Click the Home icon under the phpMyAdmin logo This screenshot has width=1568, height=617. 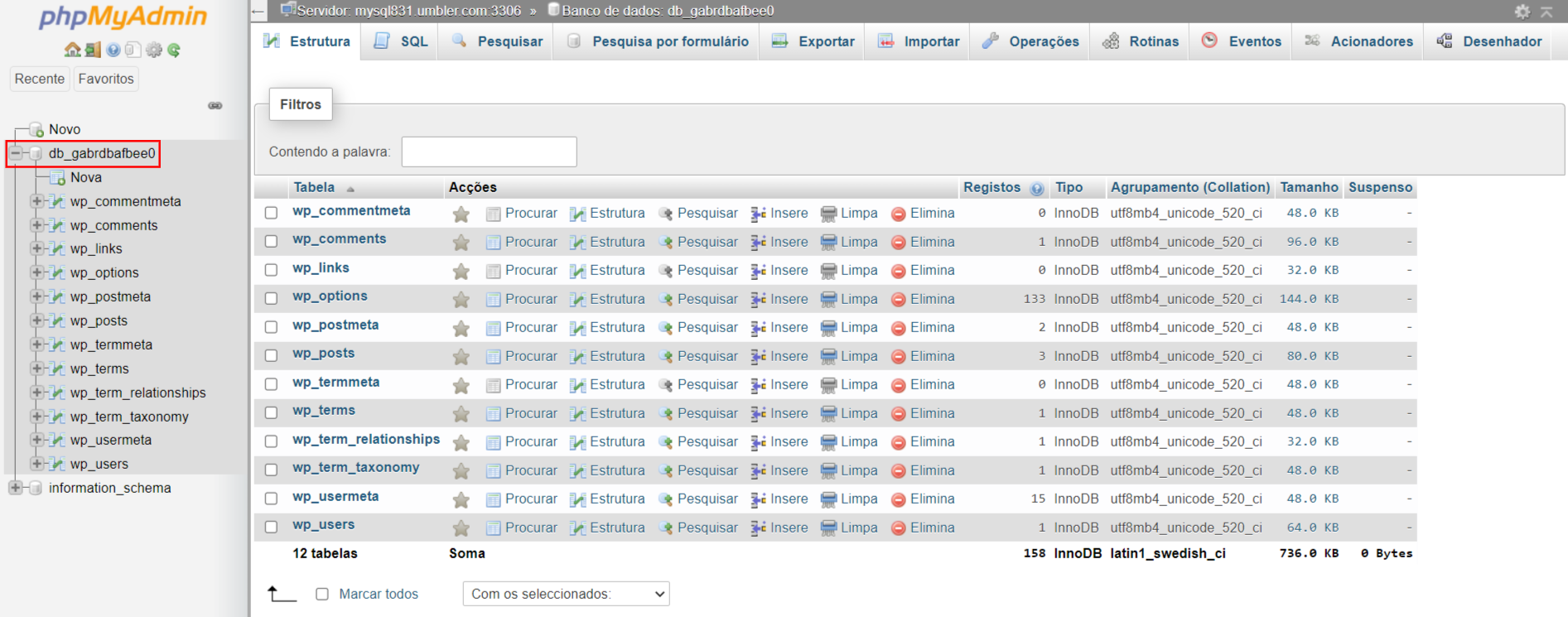(72, 50)
